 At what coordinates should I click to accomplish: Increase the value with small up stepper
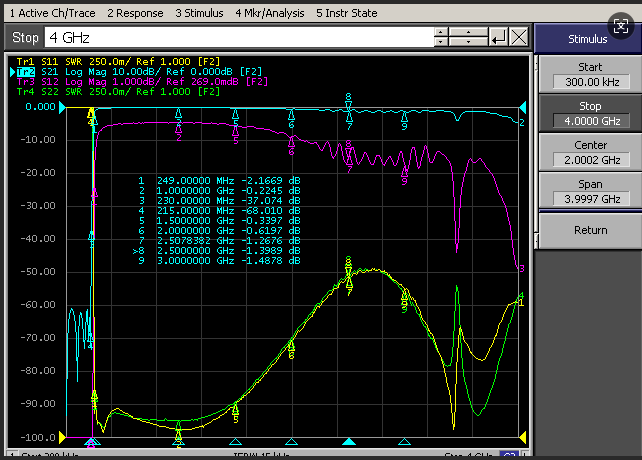441,32
